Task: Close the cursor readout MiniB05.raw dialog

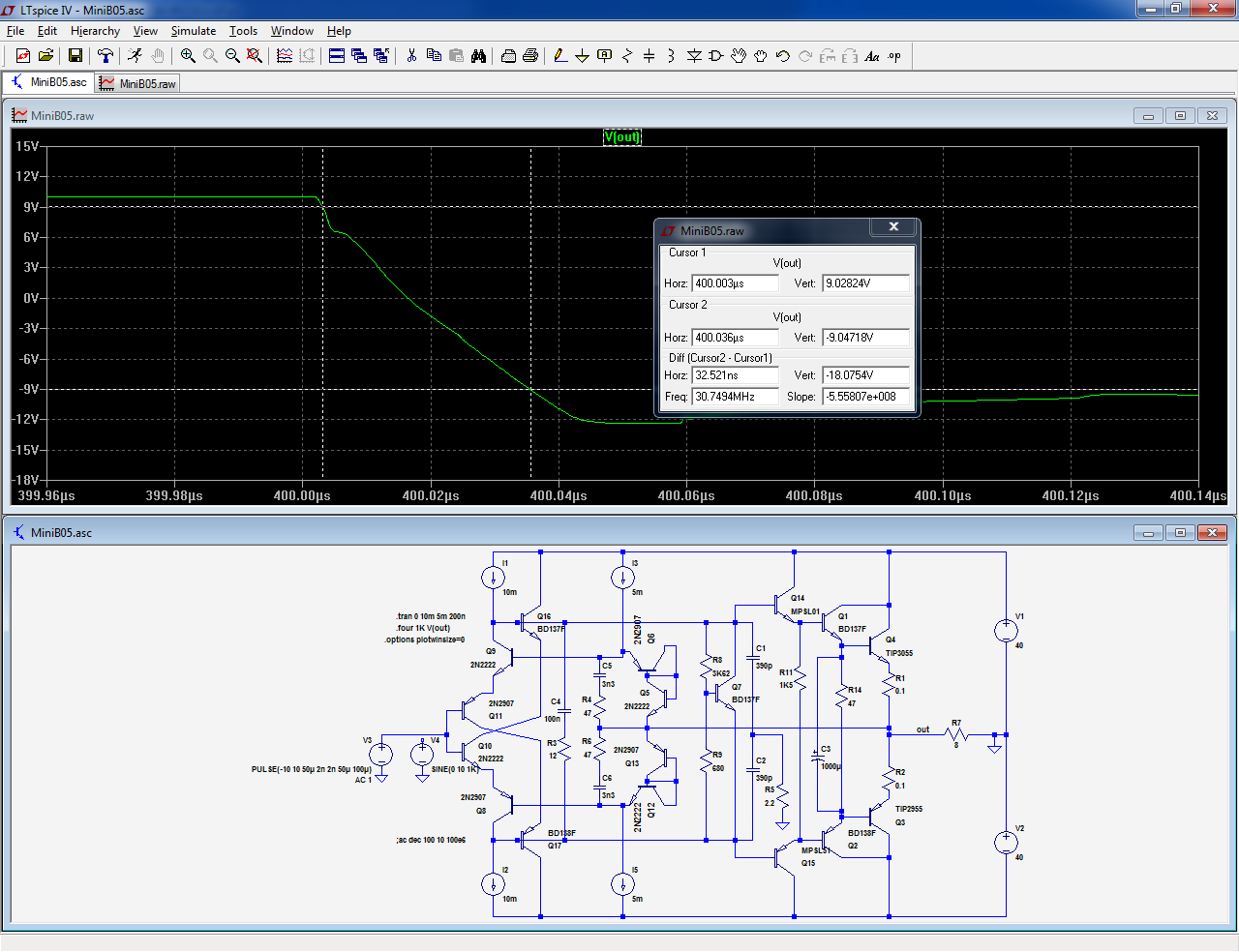Action: 893,226
